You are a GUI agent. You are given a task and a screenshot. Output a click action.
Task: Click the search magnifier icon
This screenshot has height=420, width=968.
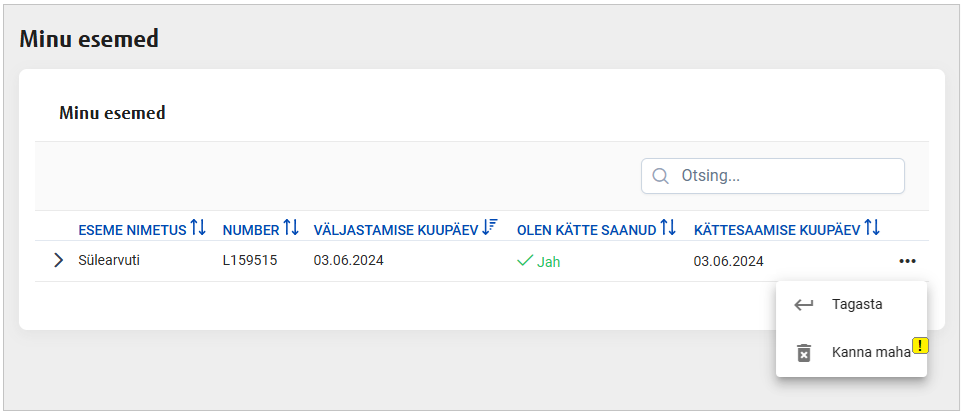click(x=660, y=176)
